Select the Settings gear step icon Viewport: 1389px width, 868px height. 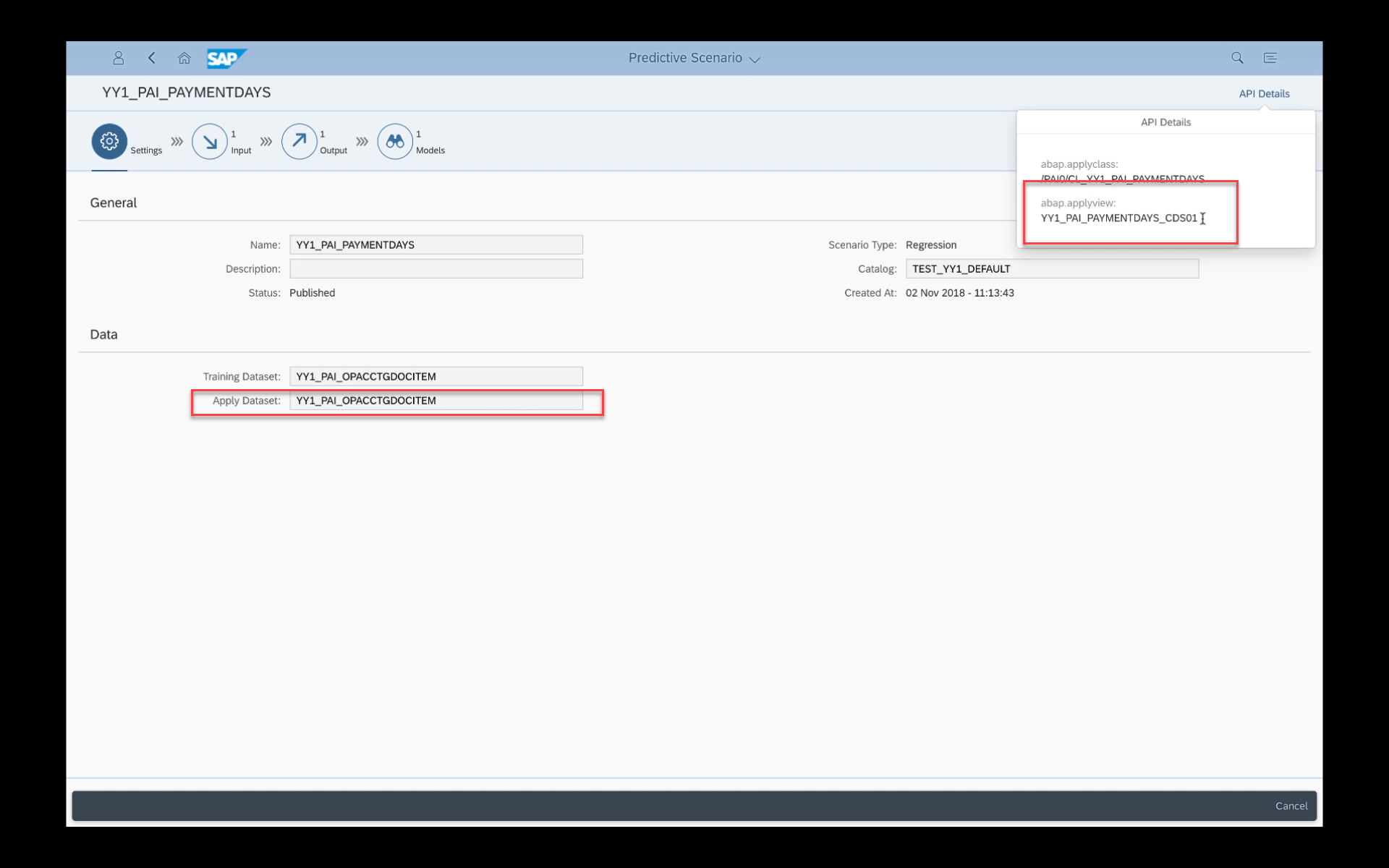pos(109,141)
